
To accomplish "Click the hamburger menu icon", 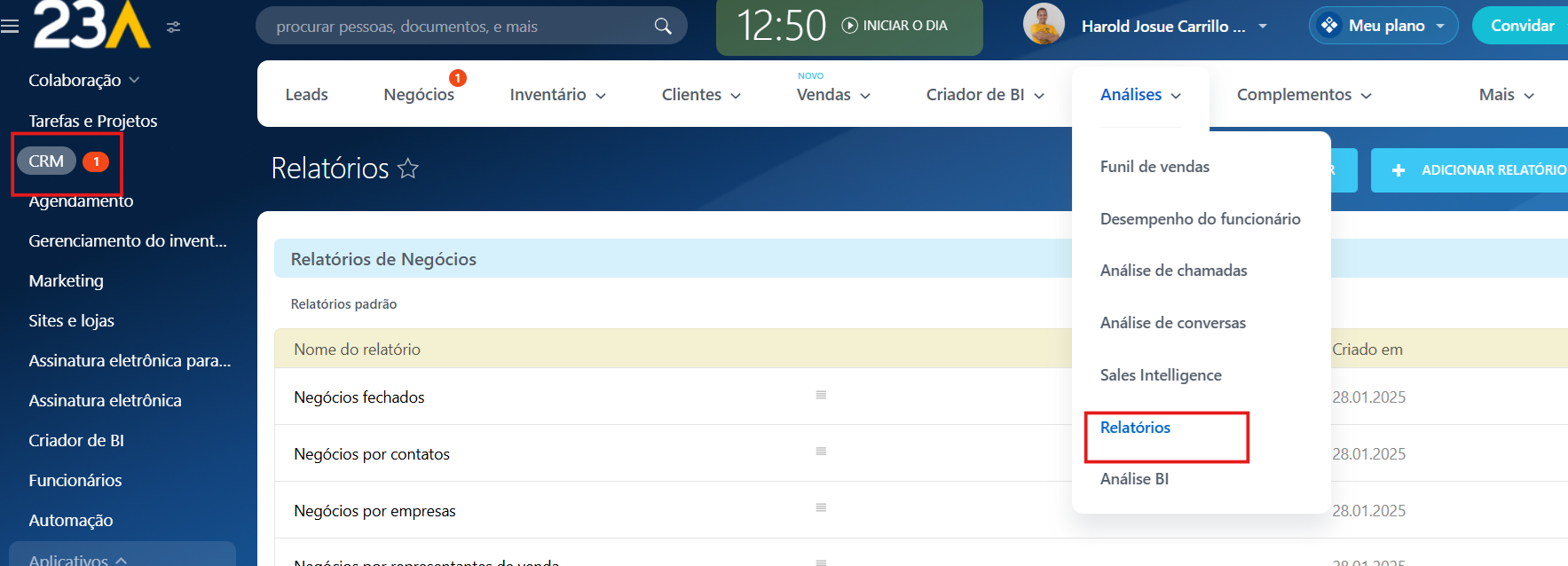I will (x=10, y=27).
